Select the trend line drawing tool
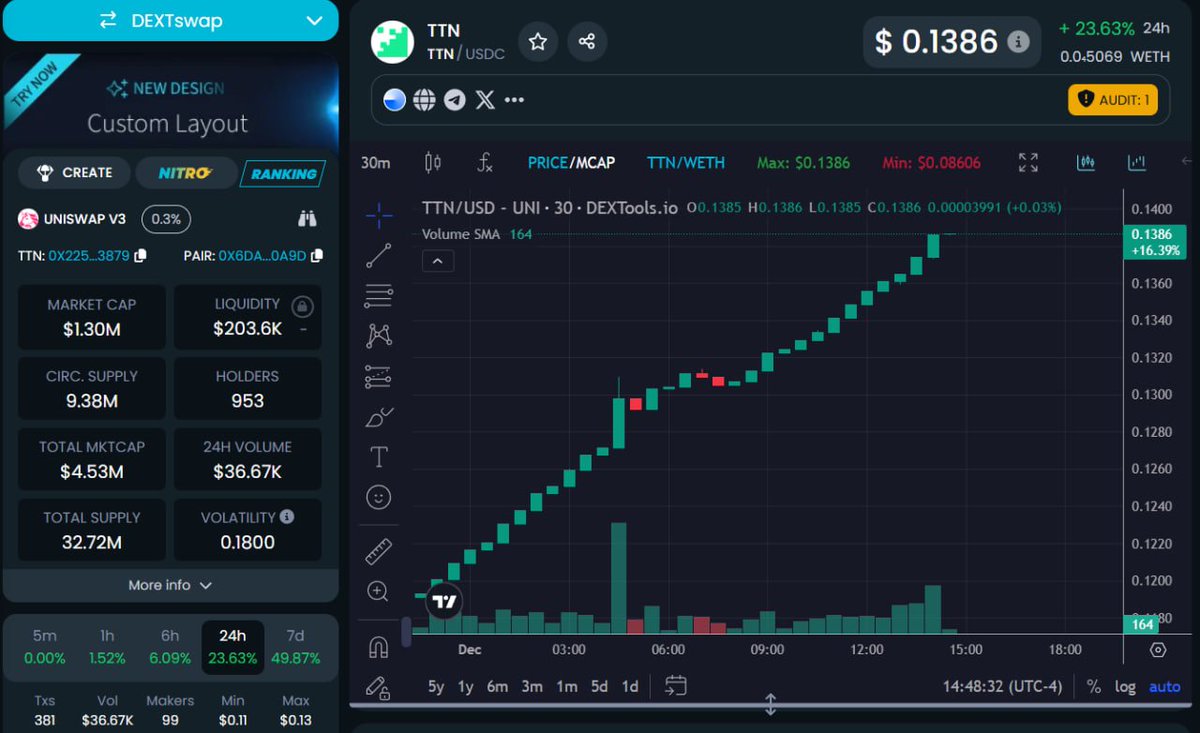The height and width of the screenshot is (733, 1200). pos(378,256)
